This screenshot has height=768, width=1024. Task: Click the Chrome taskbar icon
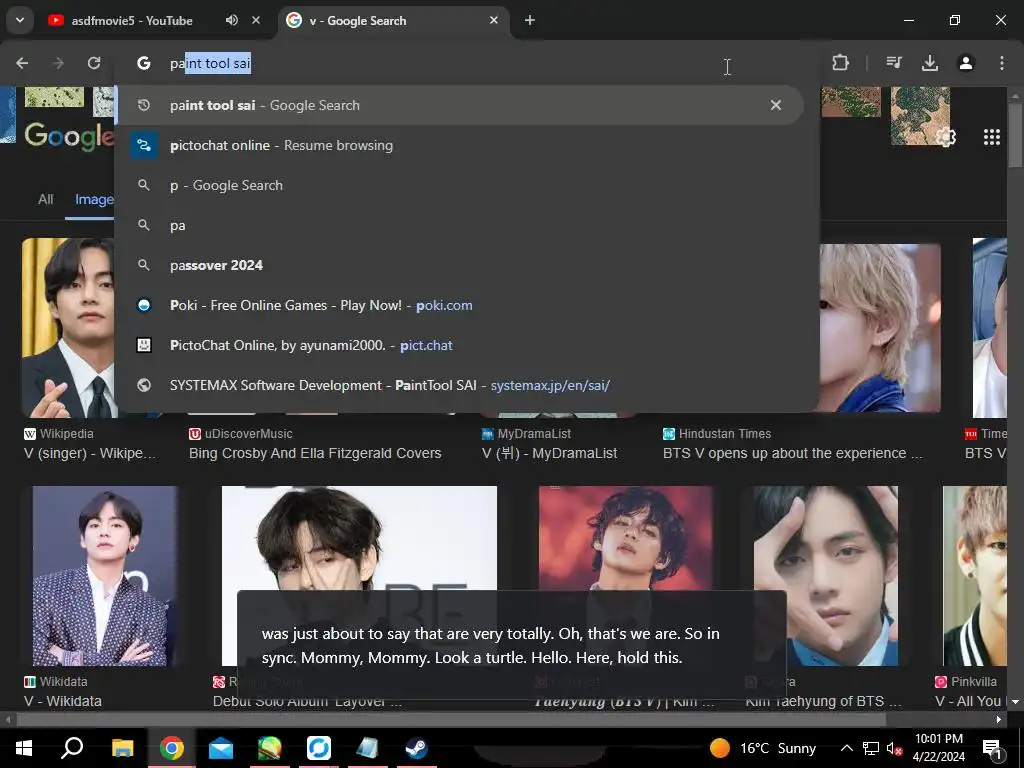point(172,748)
